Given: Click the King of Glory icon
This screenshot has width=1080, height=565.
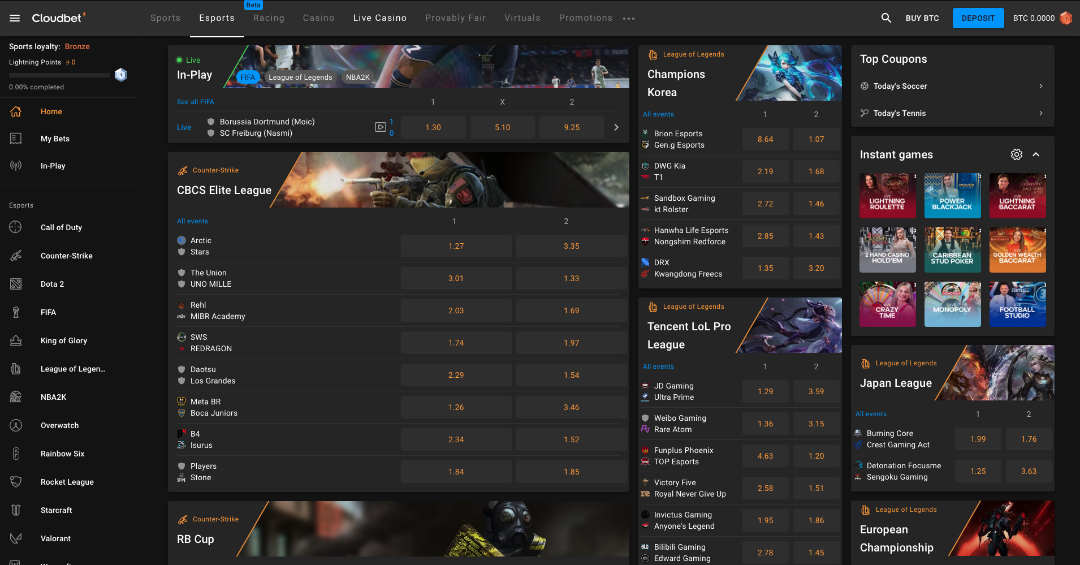Looking at the screenshot, I should click(16, 340).
